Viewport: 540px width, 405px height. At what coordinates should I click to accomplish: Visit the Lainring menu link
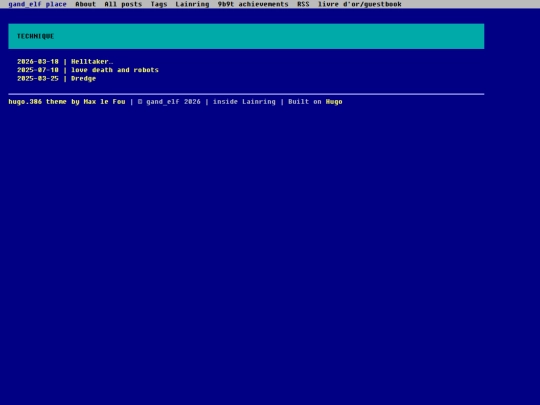click(192, 4)
